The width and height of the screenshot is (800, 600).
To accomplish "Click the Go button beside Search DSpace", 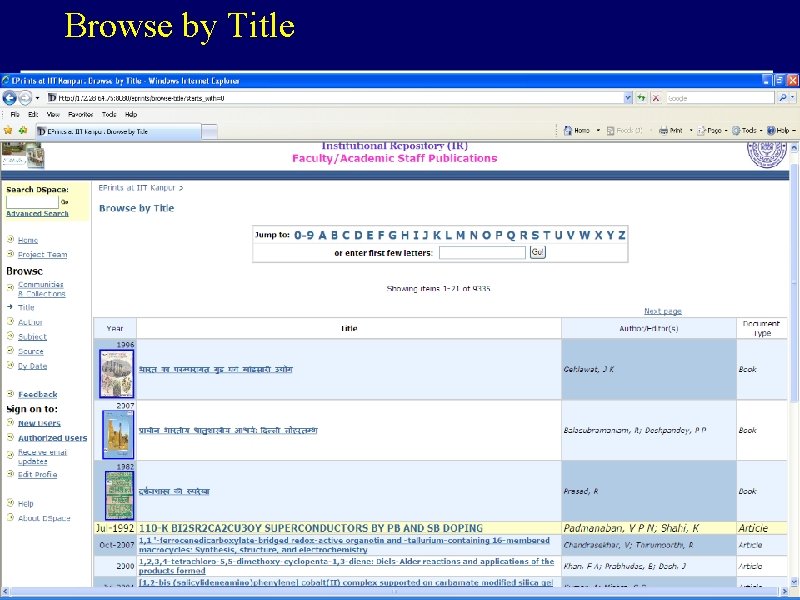I will click(x=64, y=202).
